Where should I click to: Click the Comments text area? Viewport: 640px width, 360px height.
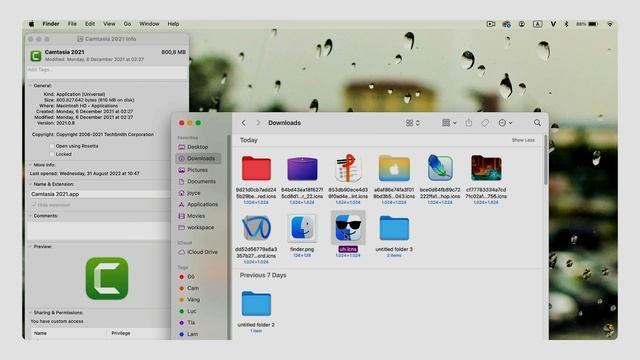[x=99, y=230]
